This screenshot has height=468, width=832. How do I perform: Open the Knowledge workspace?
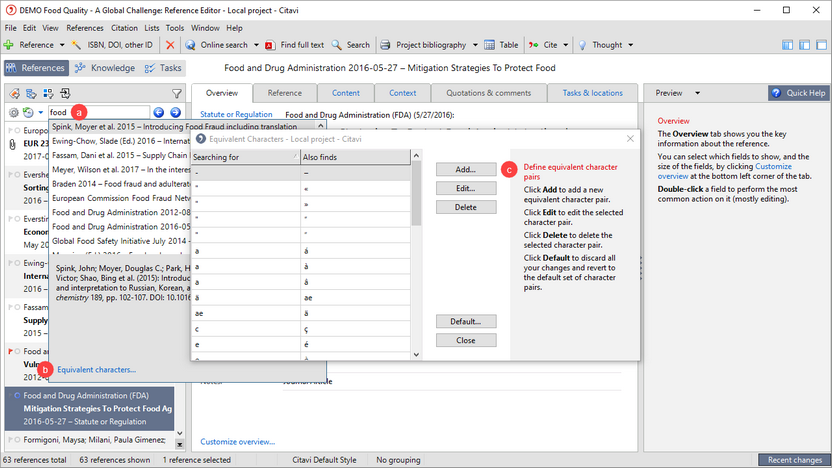coord(105,68)
